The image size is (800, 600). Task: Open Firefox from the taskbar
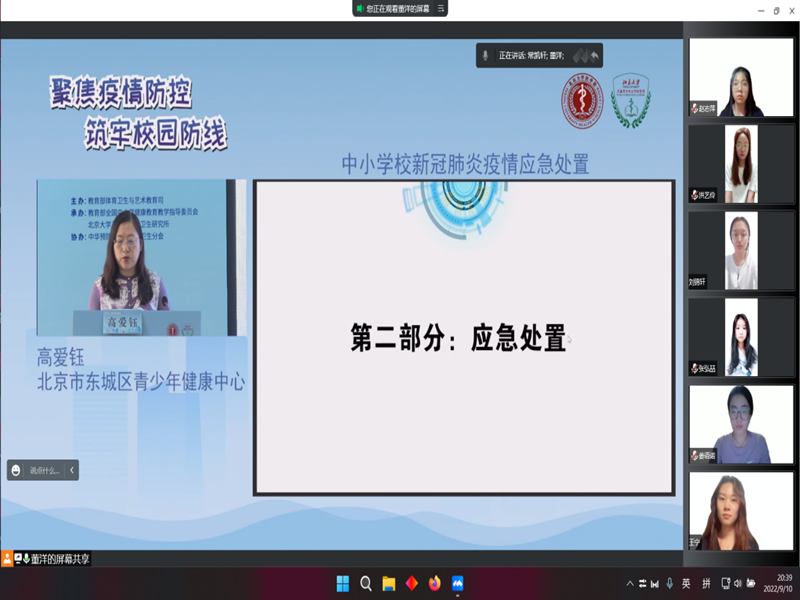pos(434,583)
